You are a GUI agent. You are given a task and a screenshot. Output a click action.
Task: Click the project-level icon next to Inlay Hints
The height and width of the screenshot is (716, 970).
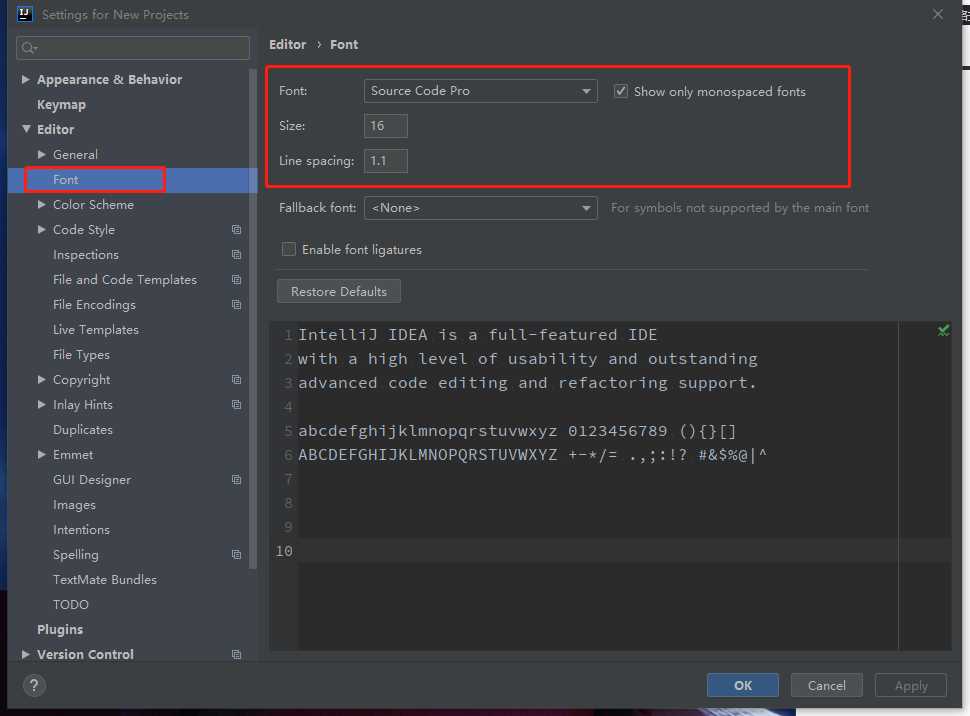pos(236,405)
